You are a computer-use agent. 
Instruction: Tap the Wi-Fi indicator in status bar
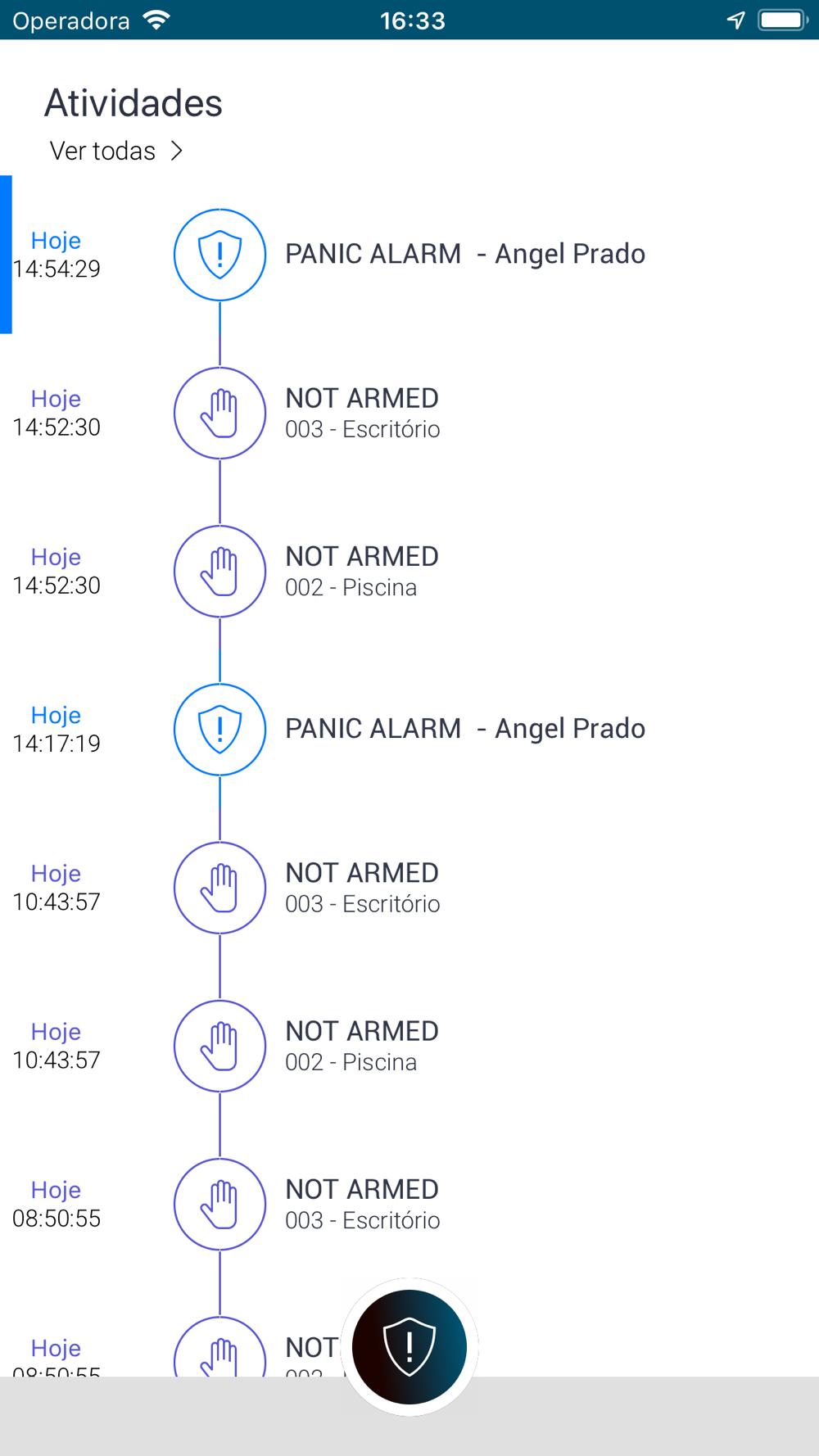click(x=156, y=20)
